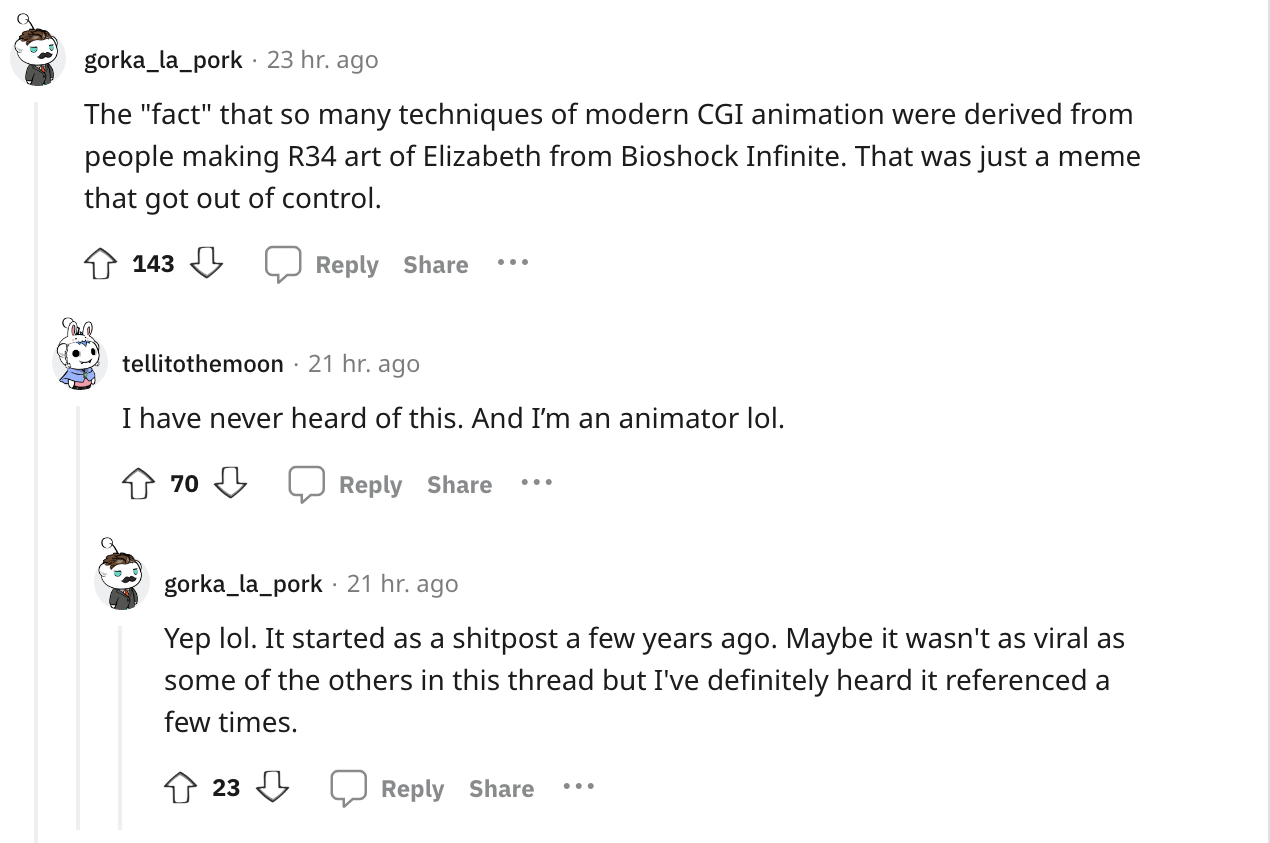Open more options on the 23-point reply

[578, 788]
